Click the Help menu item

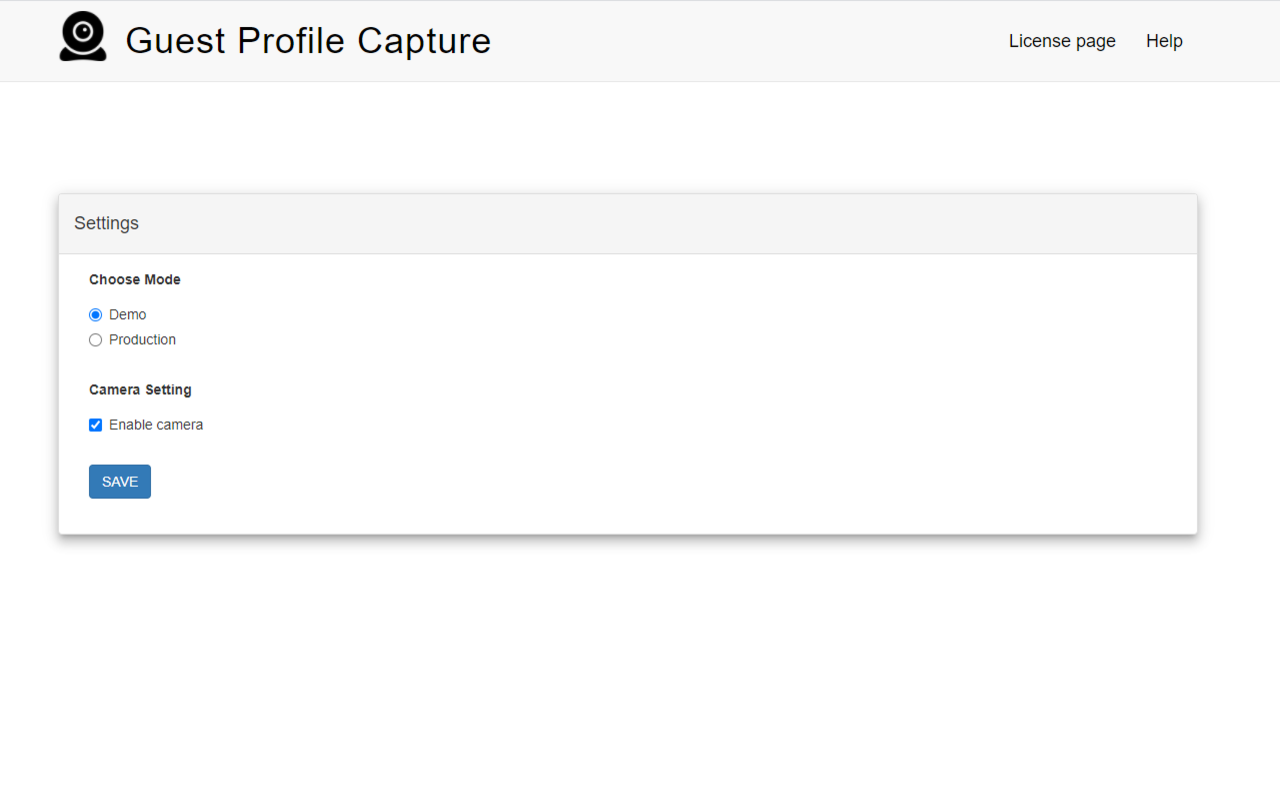(1164, 41)
